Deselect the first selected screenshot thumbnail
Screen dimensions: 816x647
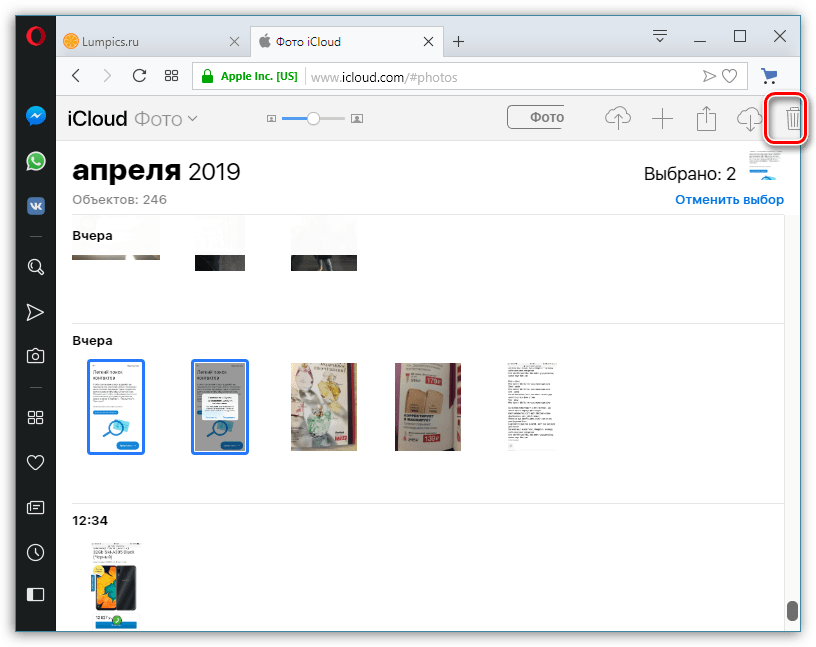coord(116,407)
